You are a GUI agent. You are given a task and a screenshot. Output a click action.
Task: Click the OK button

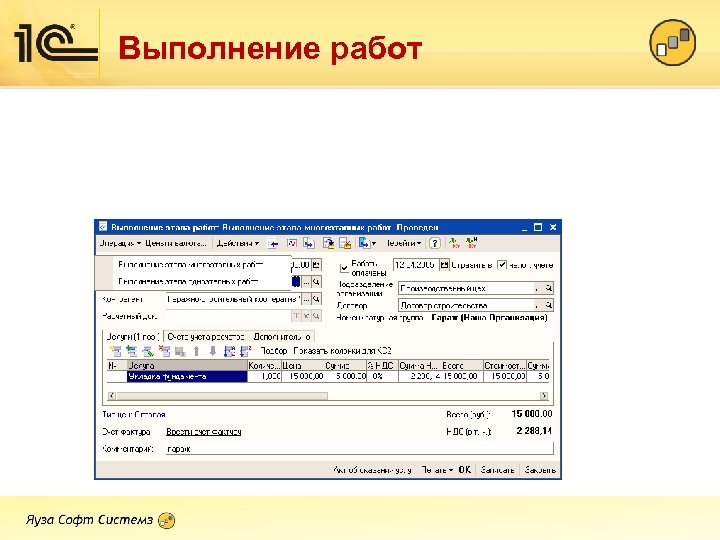[x=465, y=470]
